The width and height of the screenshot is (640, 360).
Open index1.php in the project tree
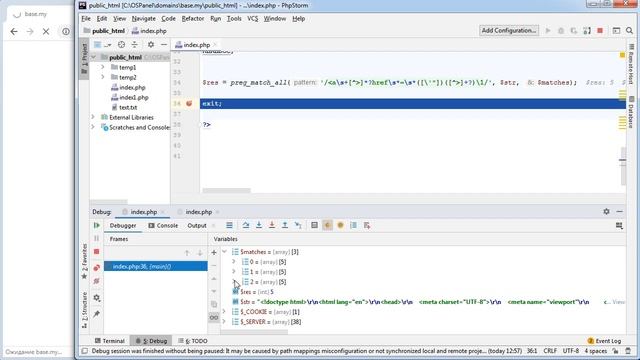coord(130,97)
